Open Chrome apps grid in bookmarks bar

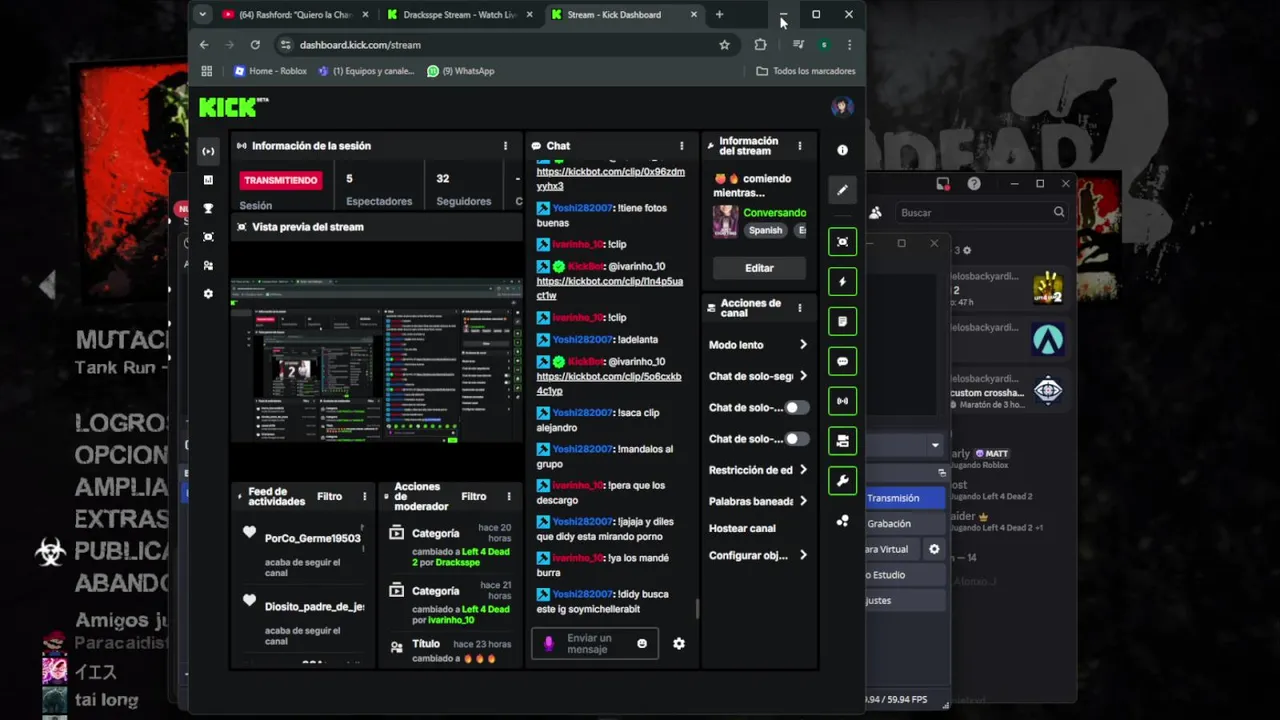click(x=207, y=71)
